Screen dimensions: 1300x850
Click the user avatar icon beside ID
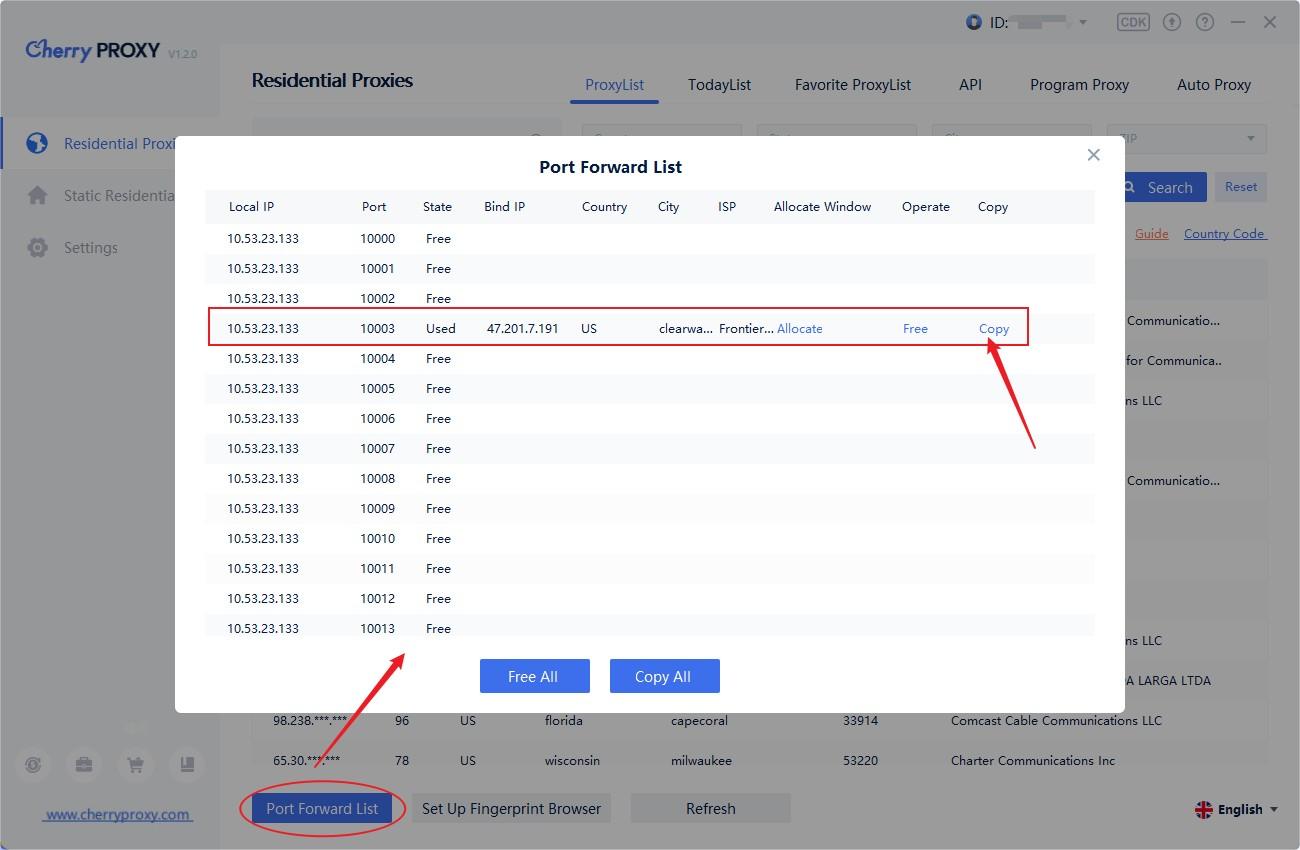pyautogui.click(x=974, y=22)
